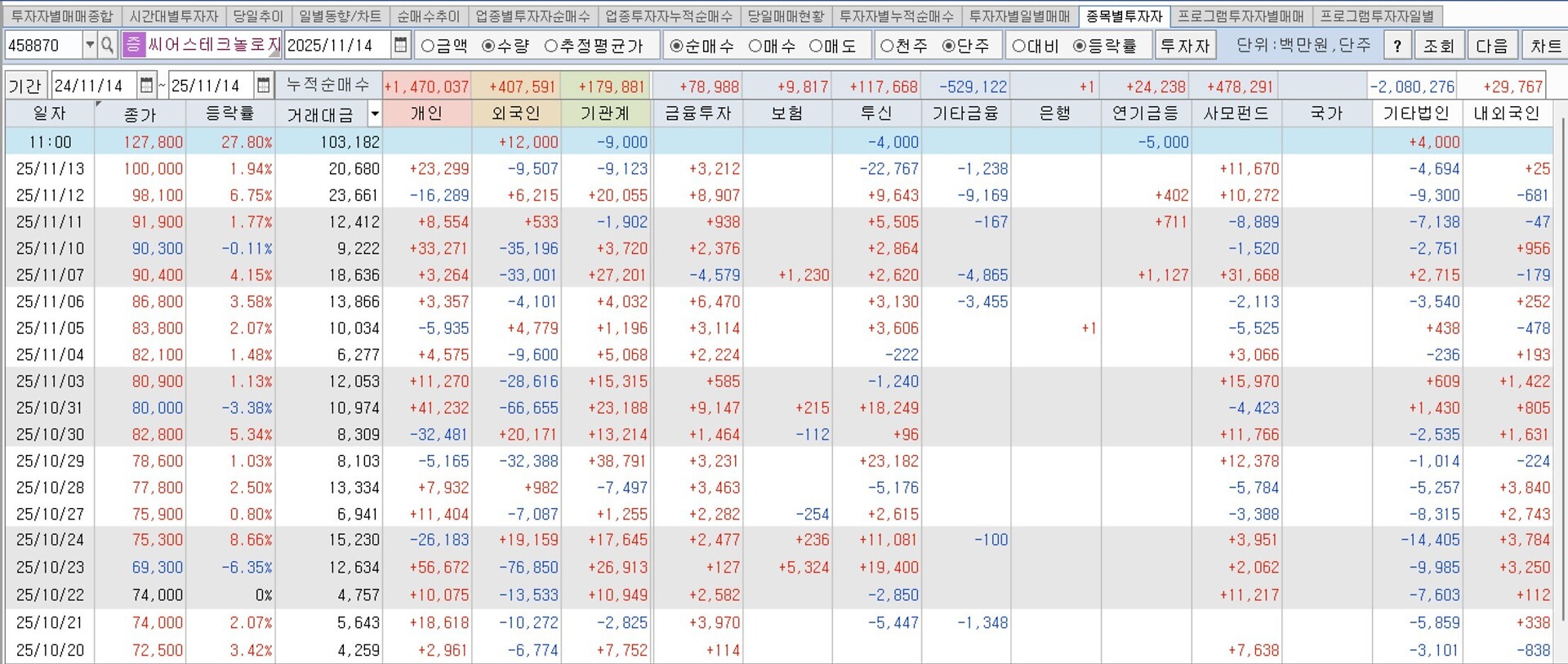Click the 다음 next button
Viewport: 1568px width, 664px height.
(x=1492, y=46)
